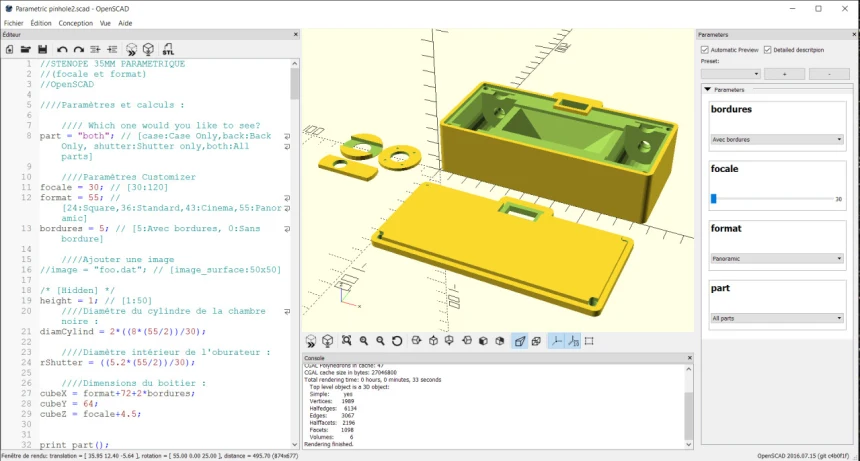Open the Fichier menu
This screenshot has width=860, height=461.
tap(14, 23)
